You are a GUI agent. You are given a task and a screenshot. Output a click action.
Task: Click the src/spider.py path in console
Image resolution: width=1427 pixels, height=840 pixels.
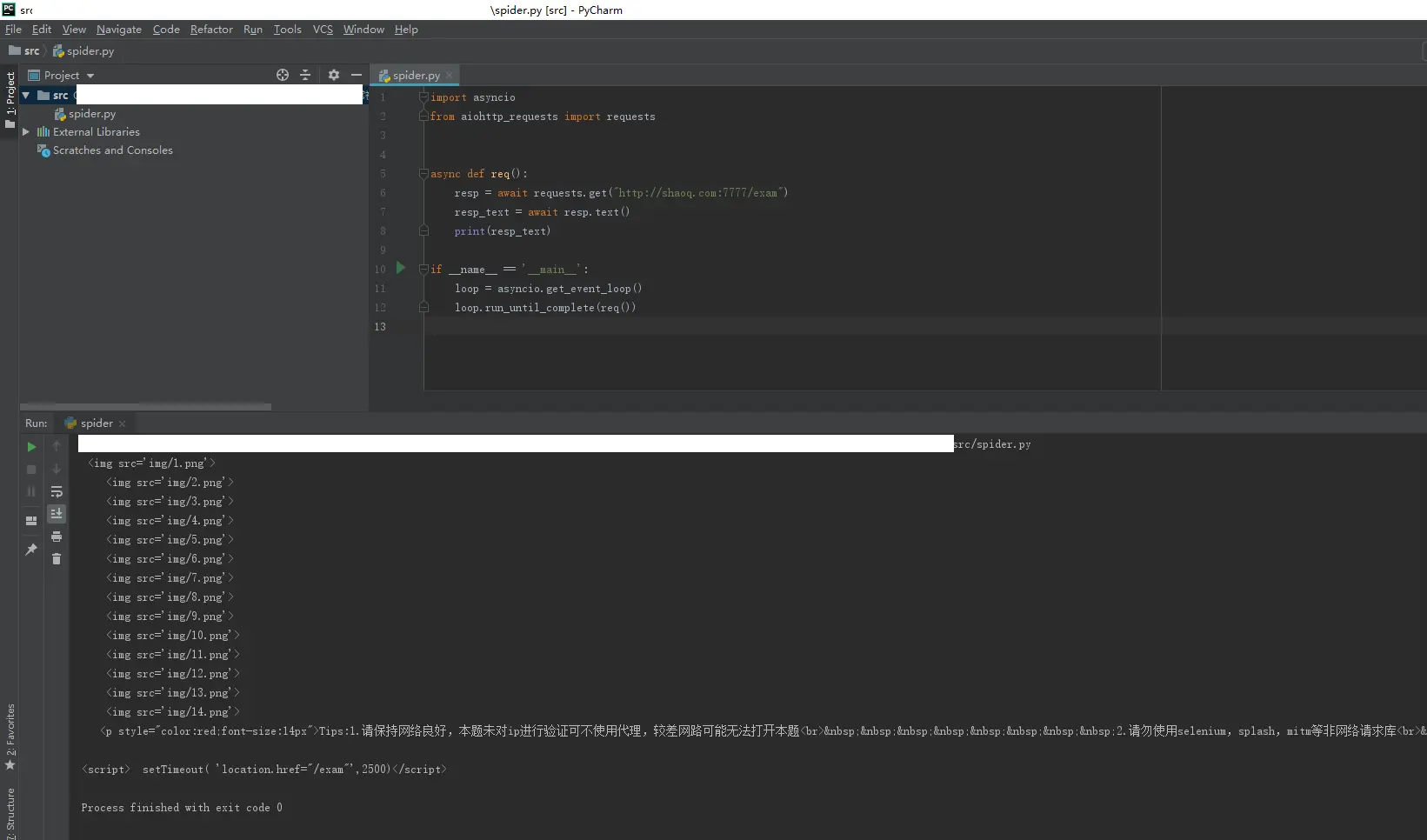pos(992,444)
